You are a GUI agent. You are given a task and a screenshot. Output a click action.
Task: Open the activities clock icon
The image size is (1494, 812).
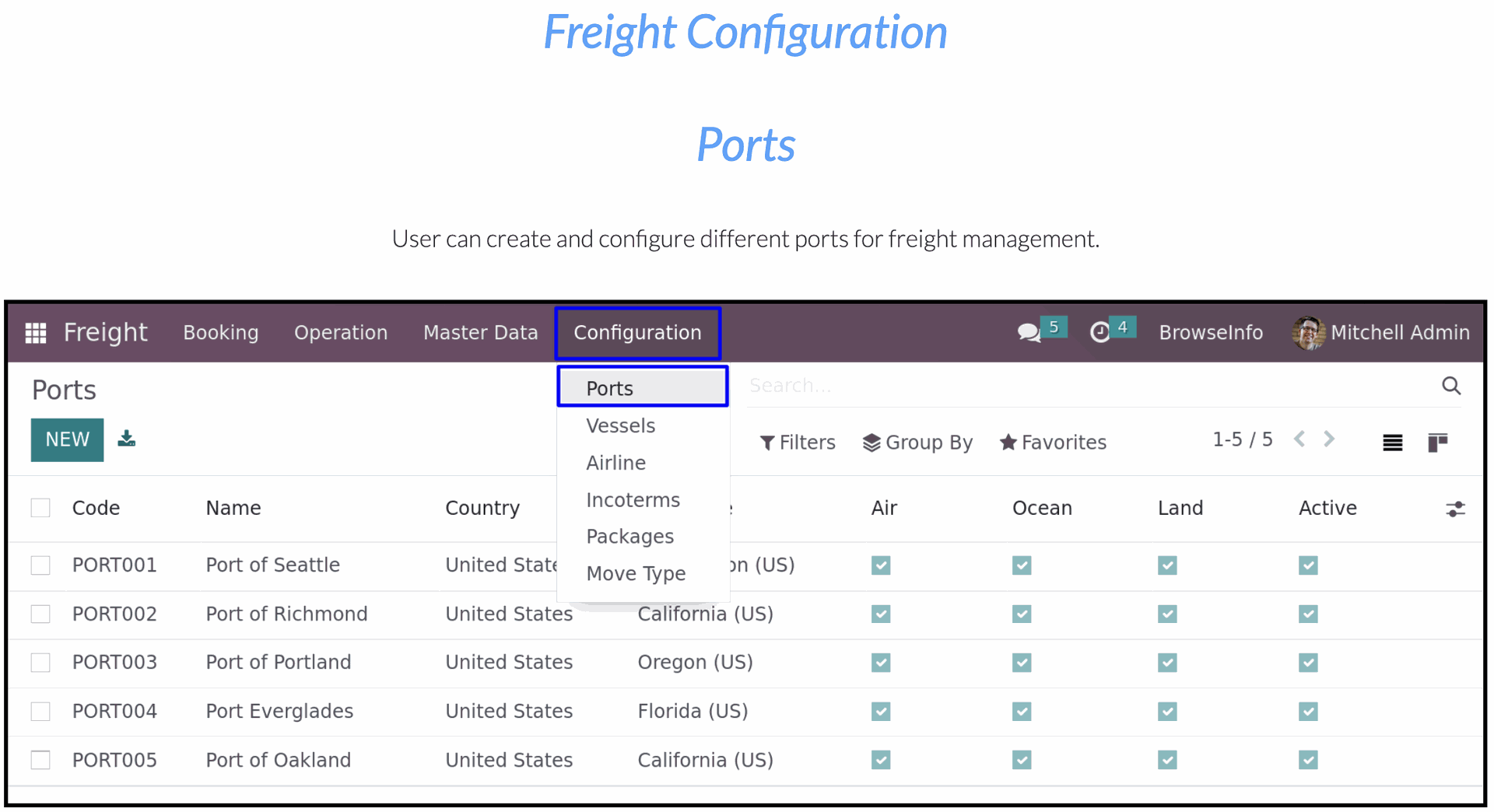(1099, 333)
